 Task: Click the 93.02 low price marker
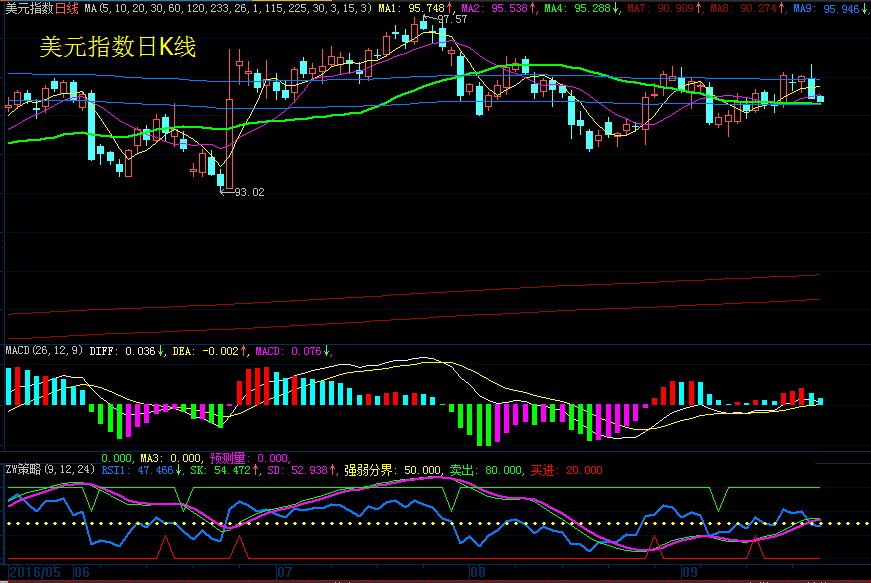coord(248,192)
